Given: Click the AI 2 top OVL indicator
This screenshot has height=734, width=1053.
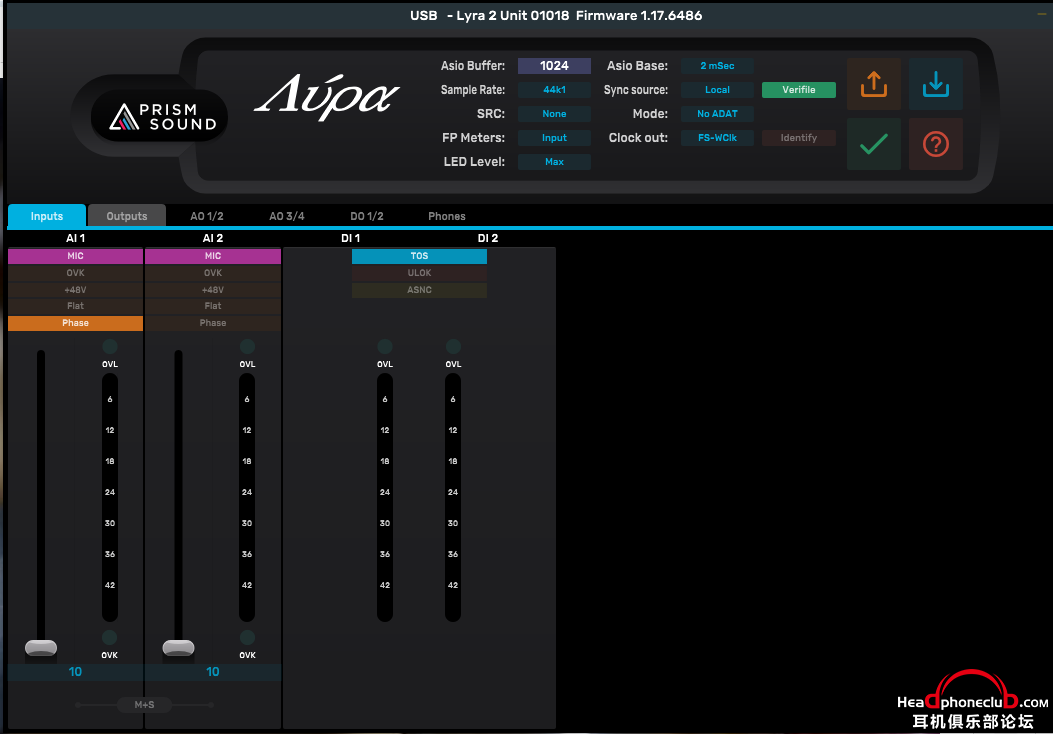Looking at the screenshot, I should [x=247, y=347].
